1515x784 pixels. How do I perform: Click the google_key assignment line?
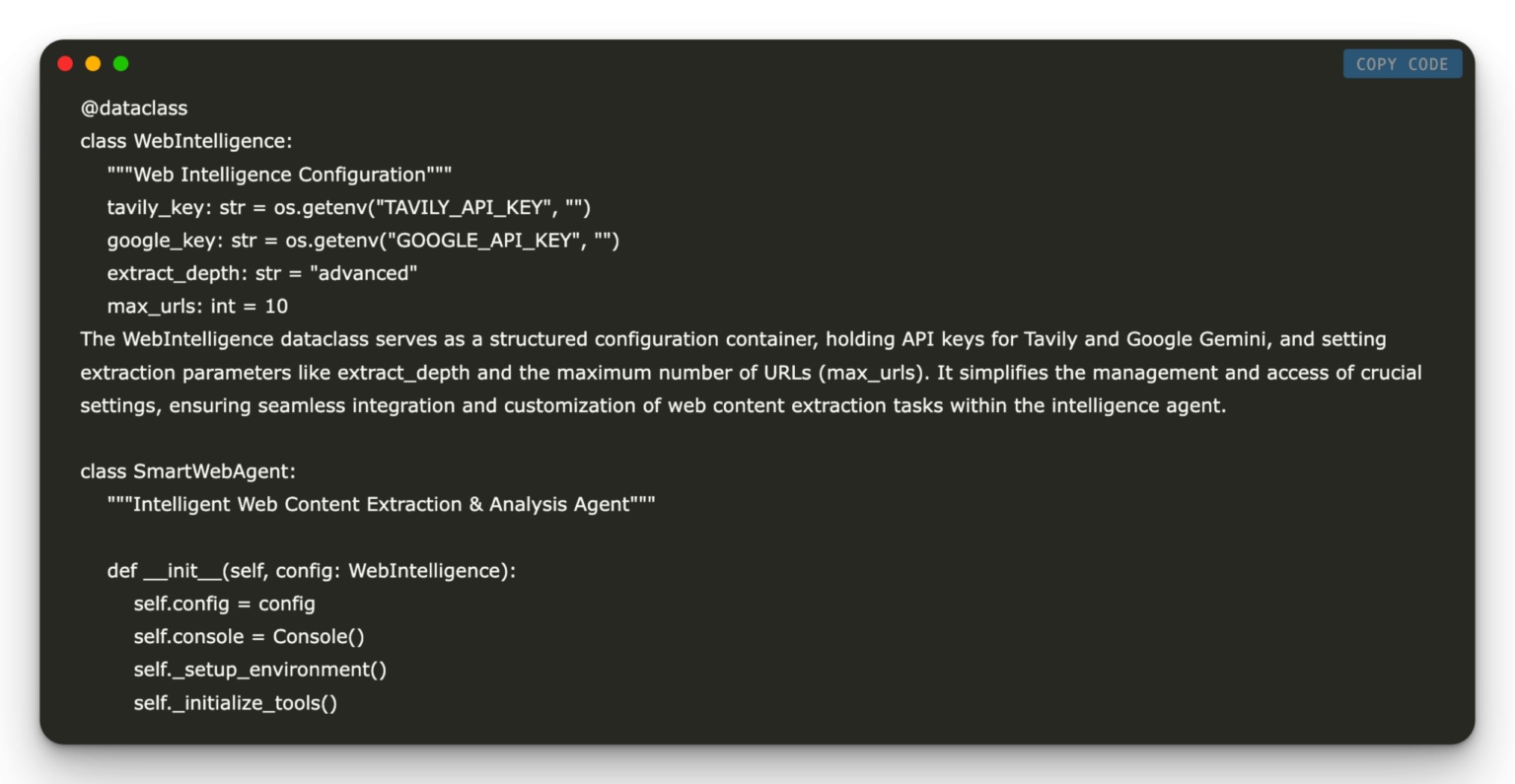363,240
